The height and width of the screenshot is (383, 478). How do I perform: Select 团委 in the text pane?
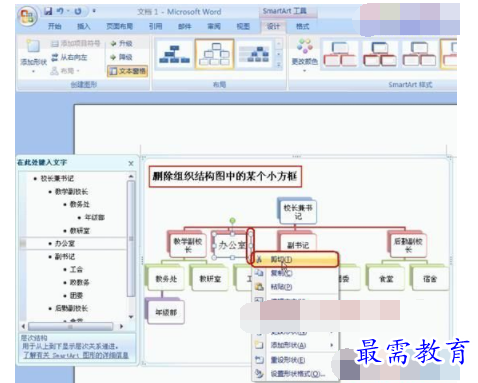pyautogui.click(x=76, y=295)
